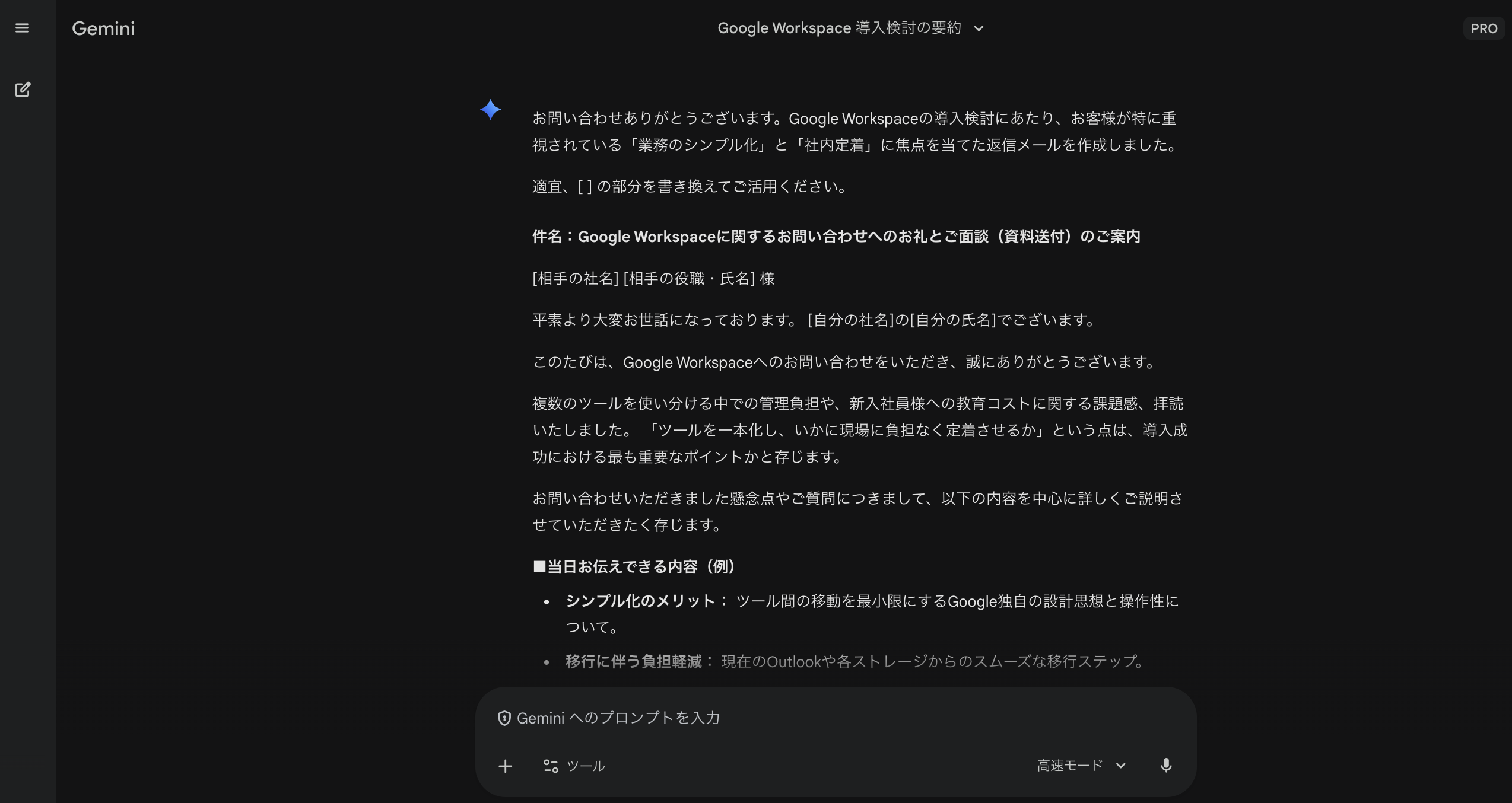
Task: Select the [相手の社名] placeholder text
Action: (x=574, y=278)
